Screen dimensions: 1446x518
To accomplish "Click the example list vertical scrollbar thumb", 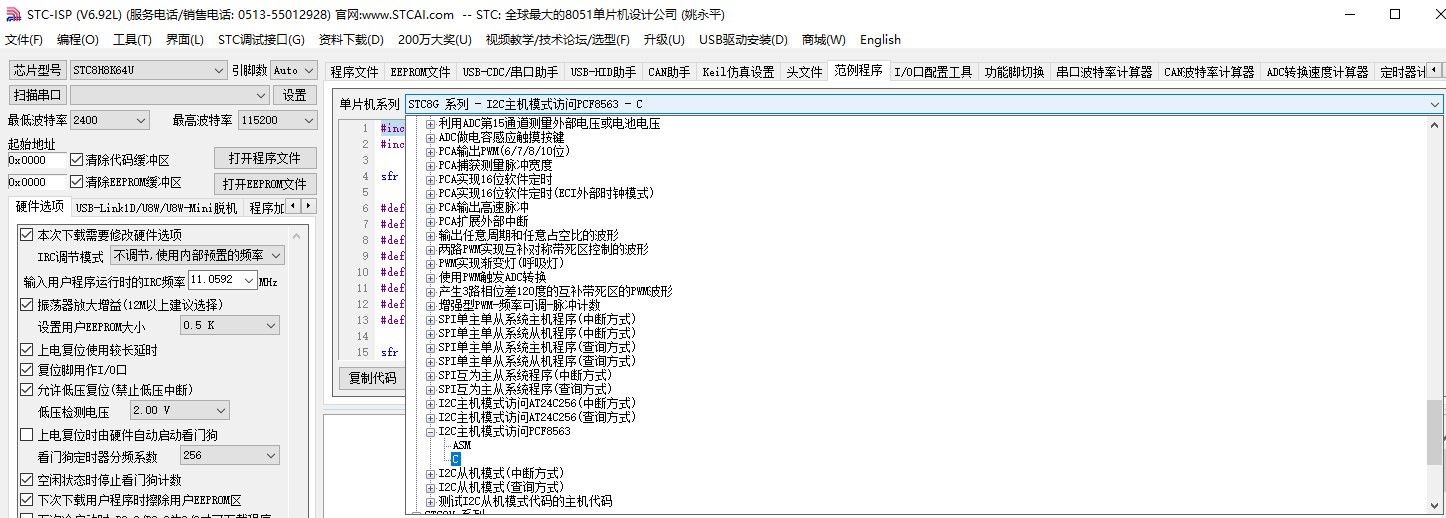I will [x=1435, y=432].
